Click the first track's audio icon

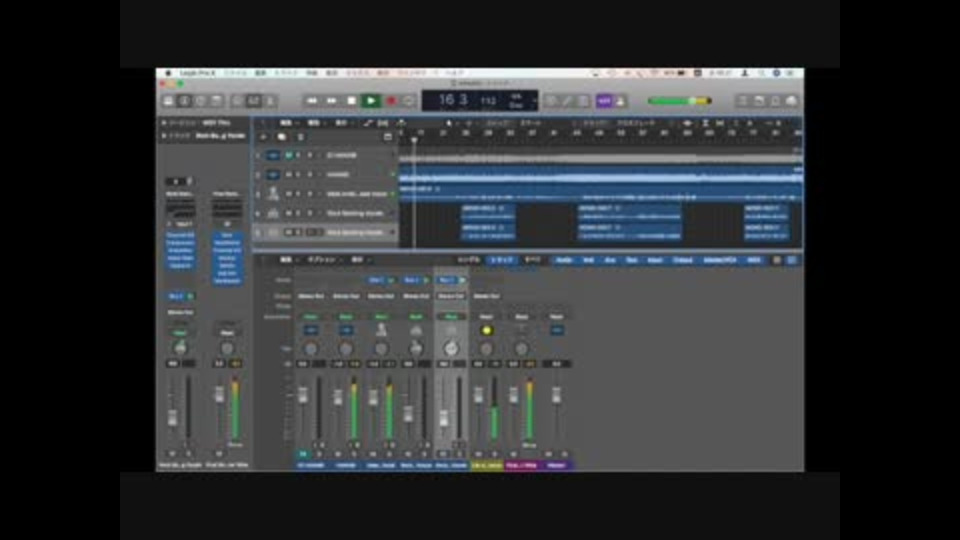click(x=273, y=156)
